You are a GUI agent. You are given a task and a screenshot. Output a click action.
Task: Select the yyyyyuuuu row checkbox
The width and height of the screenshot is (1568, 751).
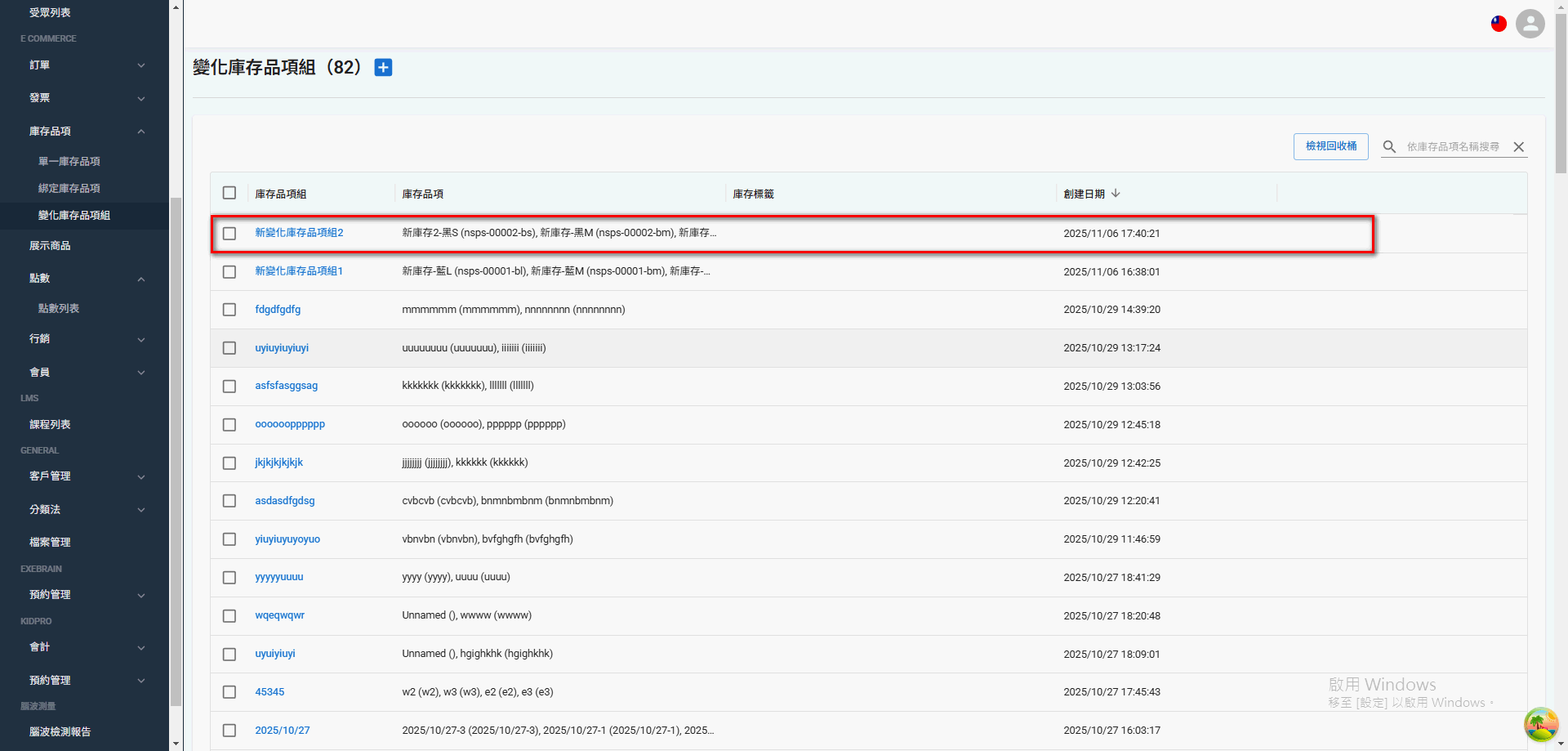click(x=229, y=578)
